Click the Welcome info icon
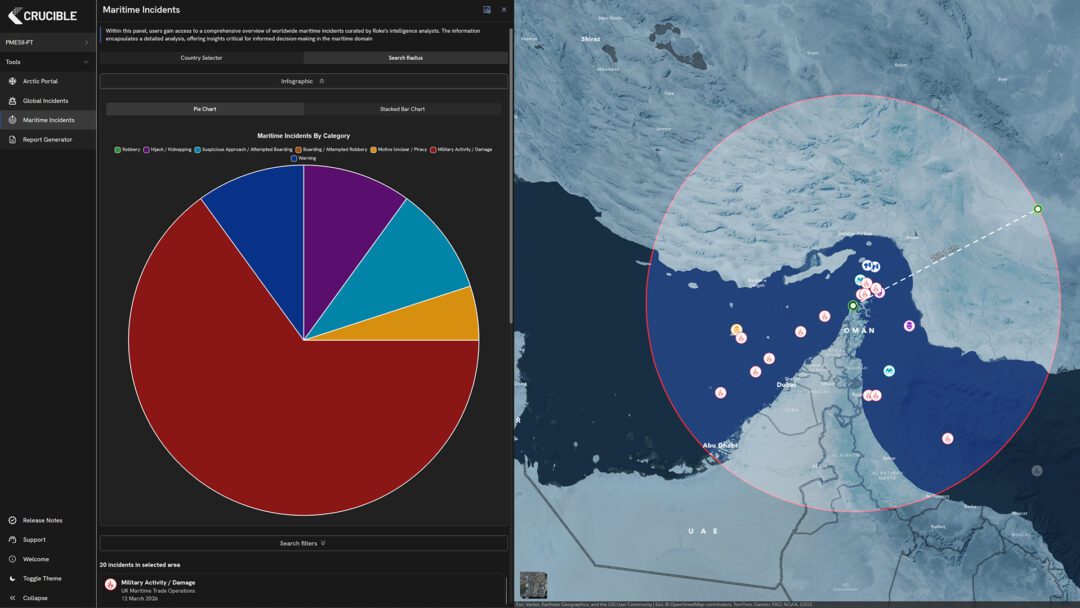Viewport: 1080px width, 608px height. [13, 559]
